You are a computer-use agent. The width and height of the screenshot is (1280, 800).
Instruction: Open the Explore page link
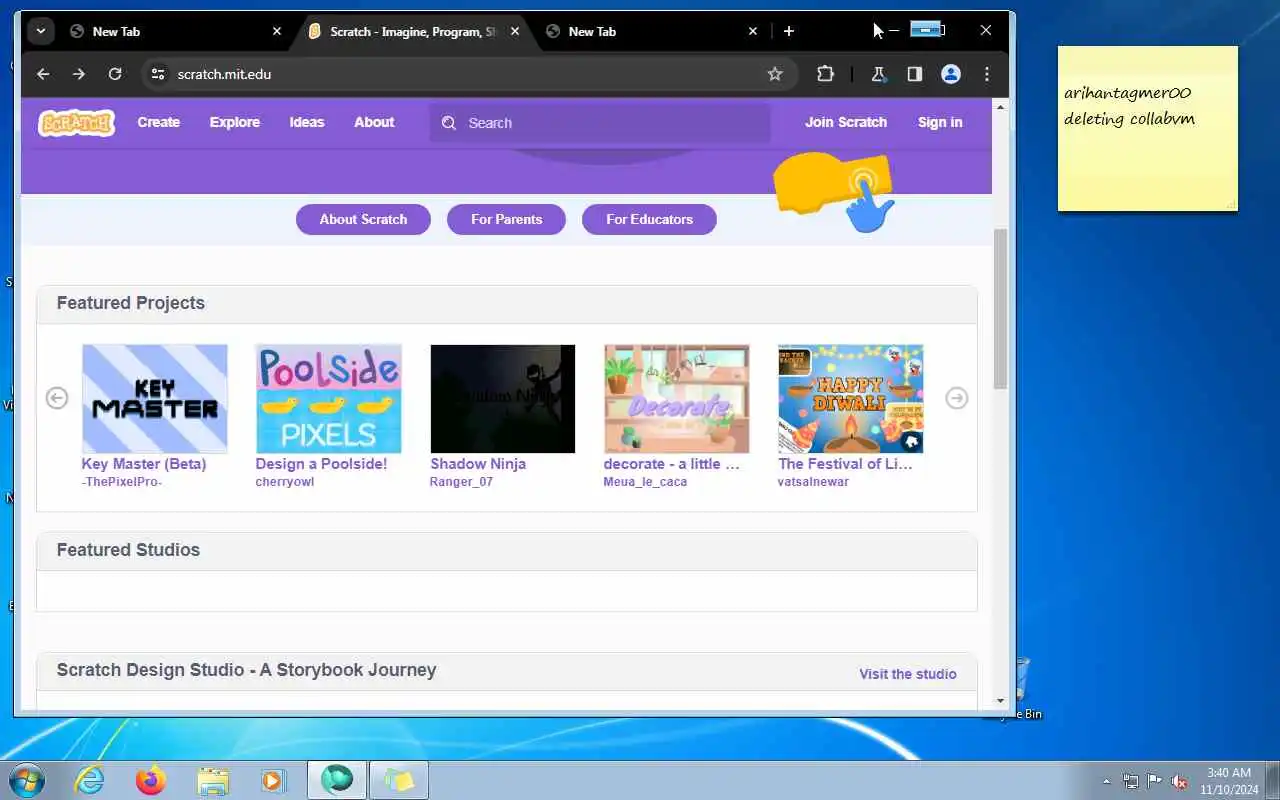[235, 122]
